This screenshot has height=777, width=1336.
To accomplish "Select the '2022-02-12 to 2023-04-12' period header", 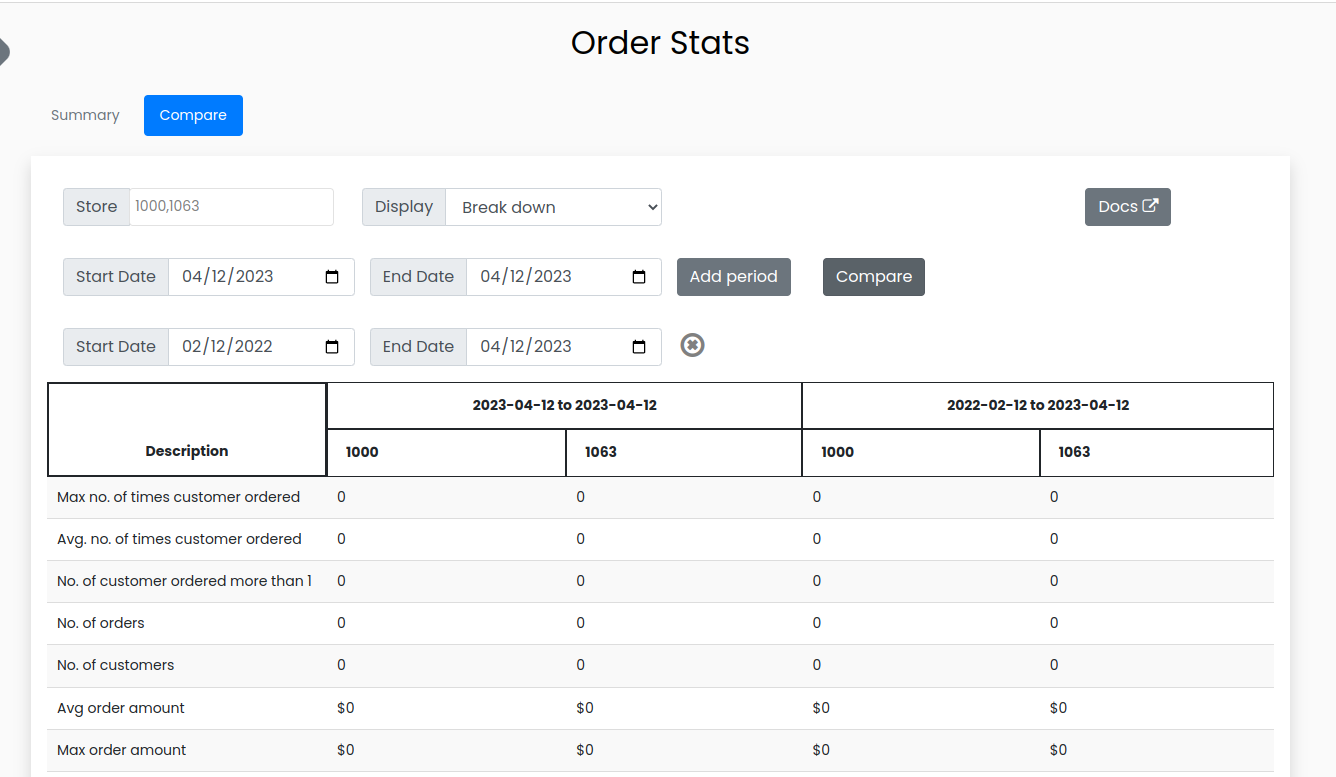I will 1037,405.
